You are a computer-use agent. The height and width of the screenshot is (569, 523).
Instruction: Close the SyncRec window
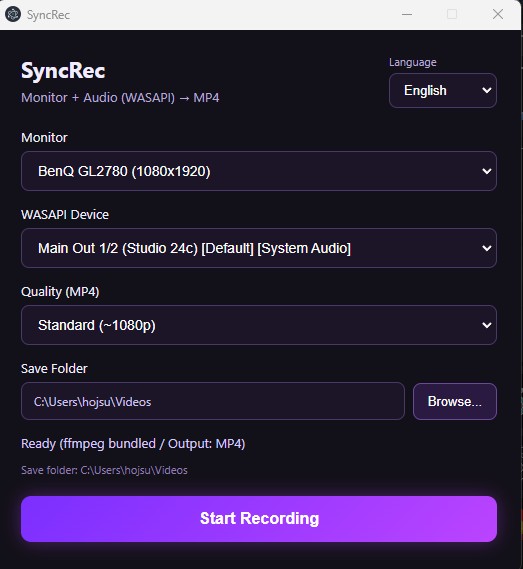click(x=498, y=15)
